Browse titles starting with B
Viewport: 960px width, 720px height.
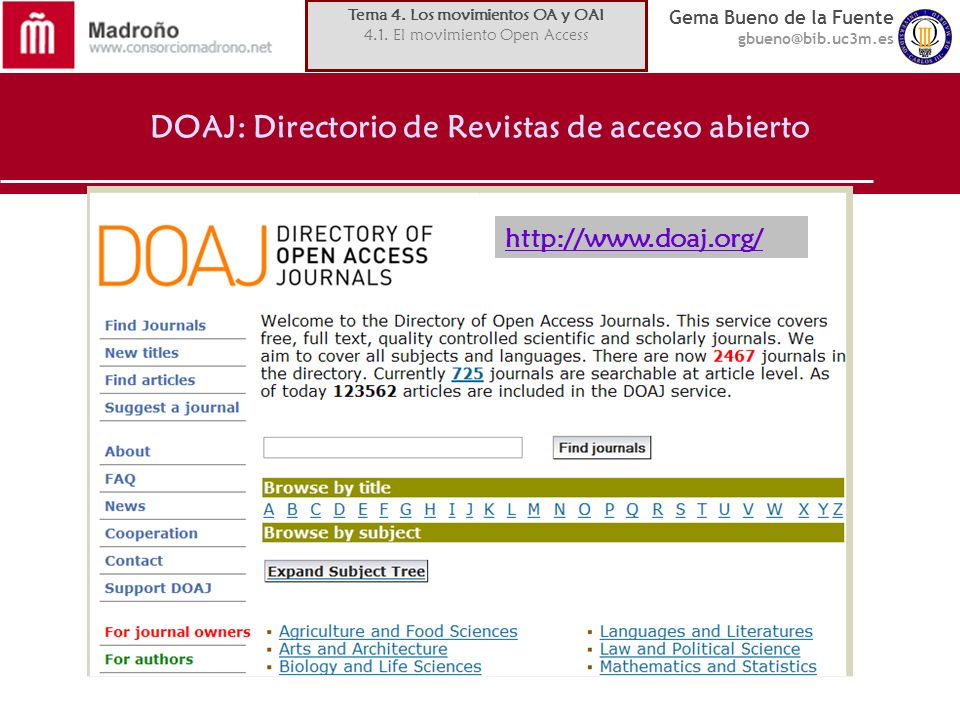click(x=292, y=510)
